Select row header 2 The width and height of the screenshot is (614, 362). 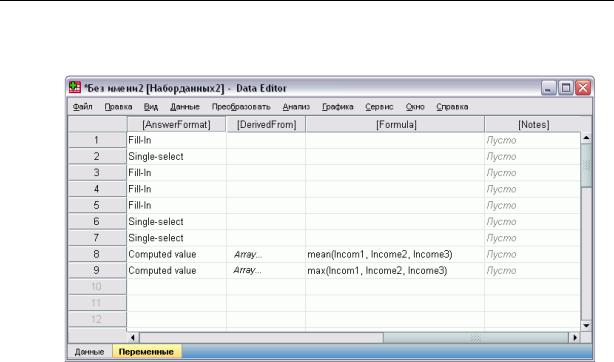click(97, 157)
